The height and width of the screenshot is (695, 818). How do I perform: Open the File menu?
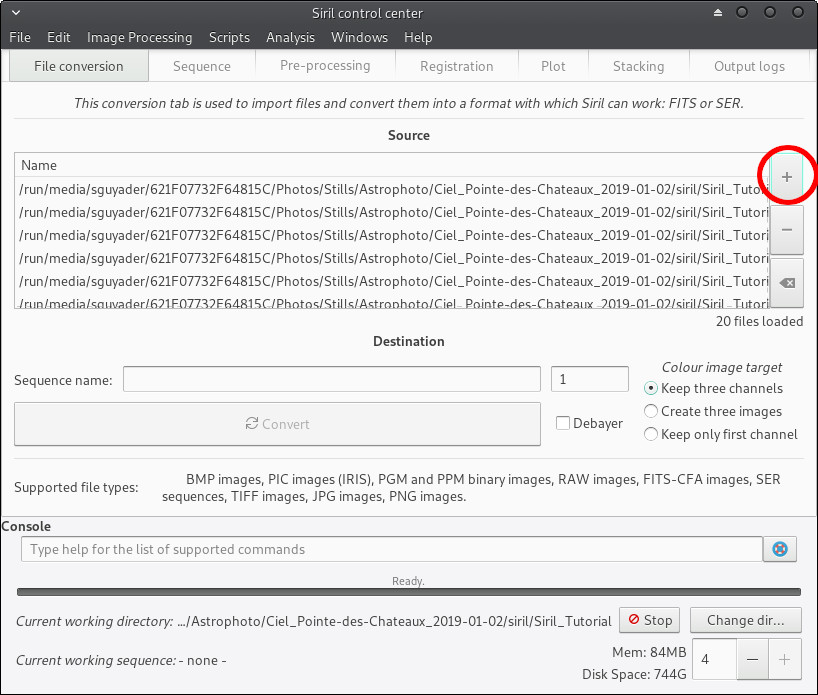click(x=20, y=38)
